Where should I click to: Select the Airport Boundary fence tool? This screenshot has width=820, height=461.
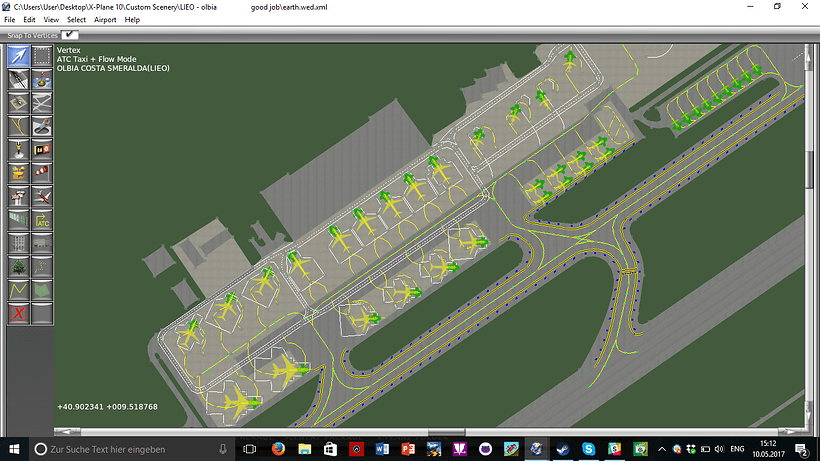18,220
